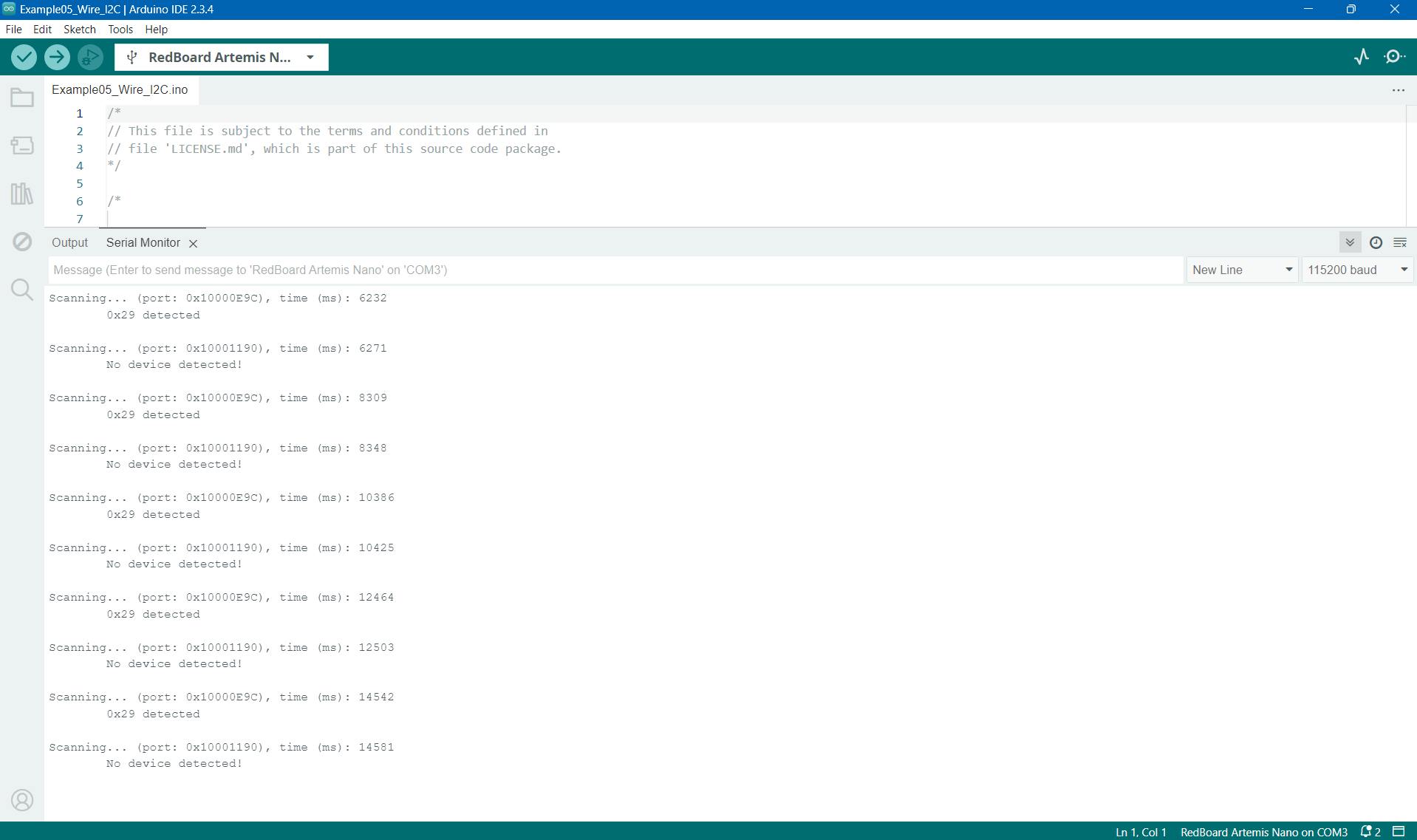1417x840 pixels.
Task: Open the File menu
Action: [14, 30]
